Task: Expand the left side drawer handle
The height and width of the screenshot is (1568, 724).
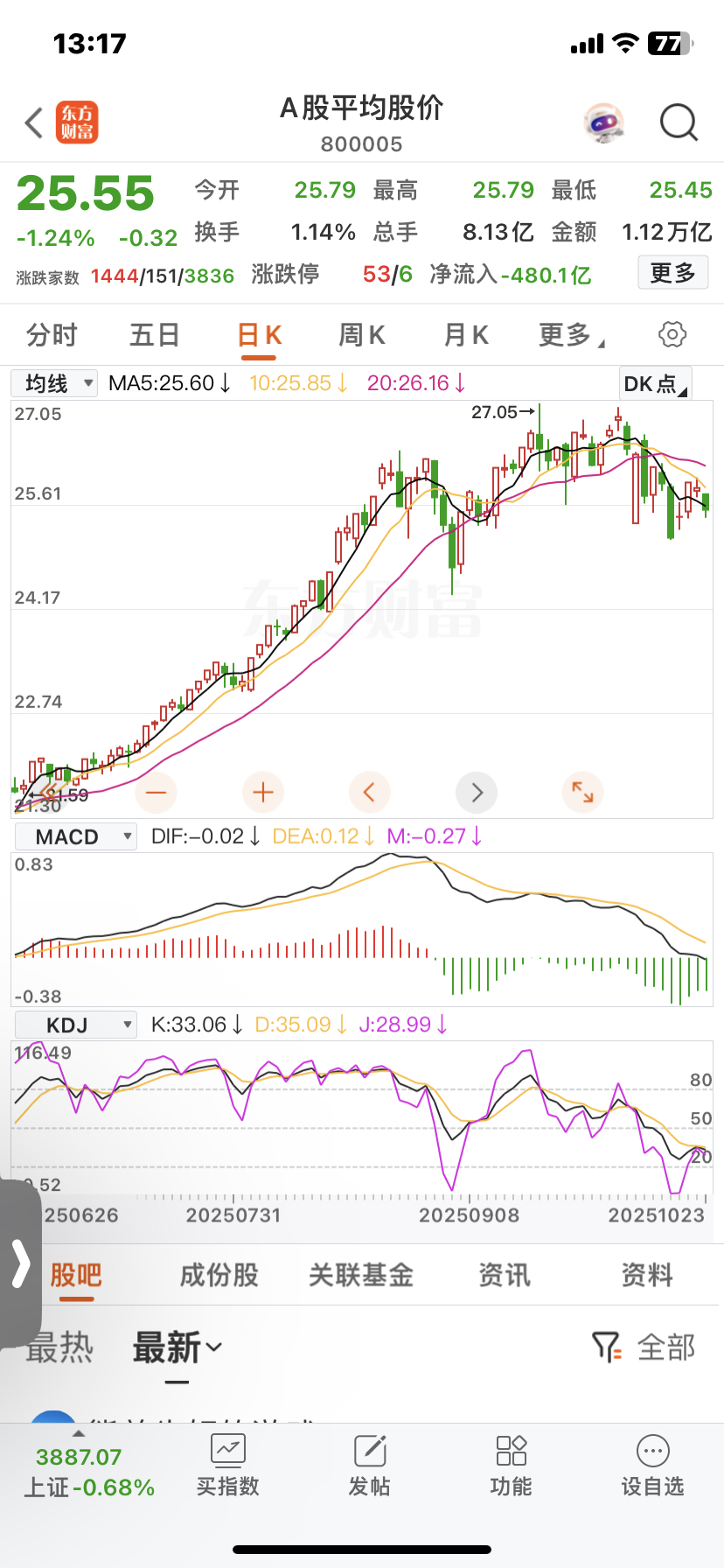Action: click(20, 1263)
